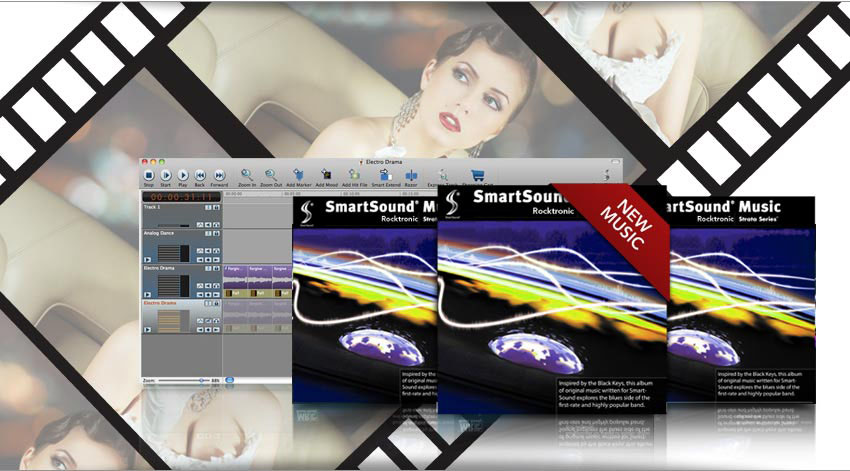Click the Zoom Out magnifier icon
Image resolution: width=850 pixels, height=471 pixels.
point(271,175)
